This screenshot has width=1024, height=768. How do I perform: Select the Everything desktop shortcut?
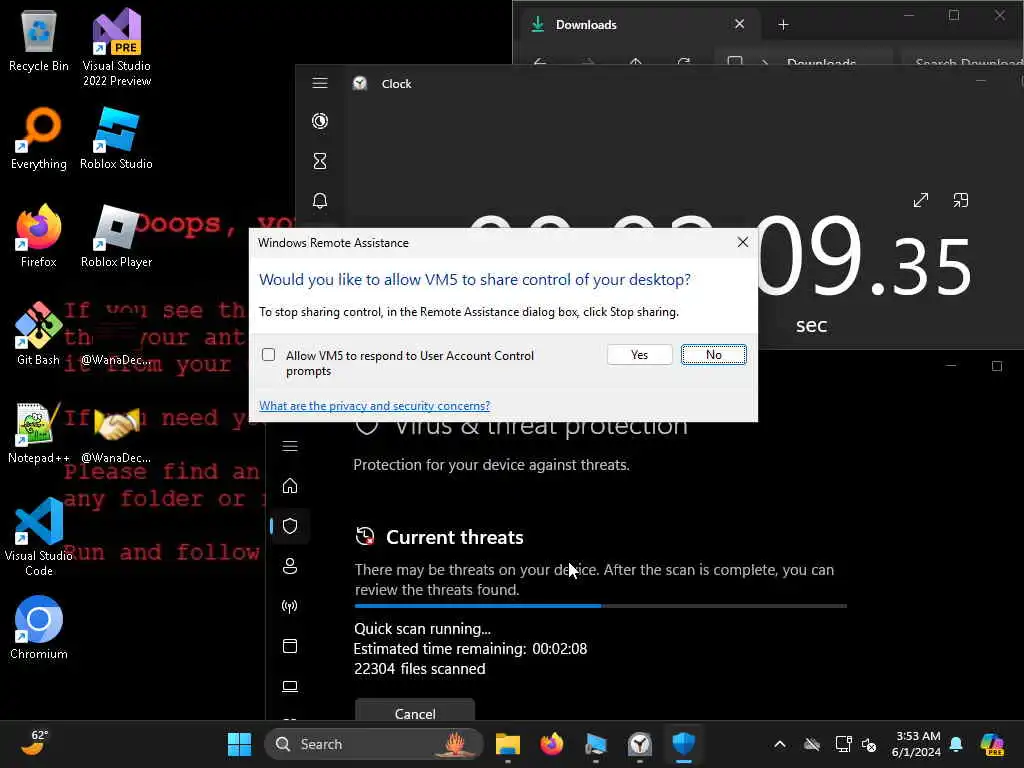(39, 139)
